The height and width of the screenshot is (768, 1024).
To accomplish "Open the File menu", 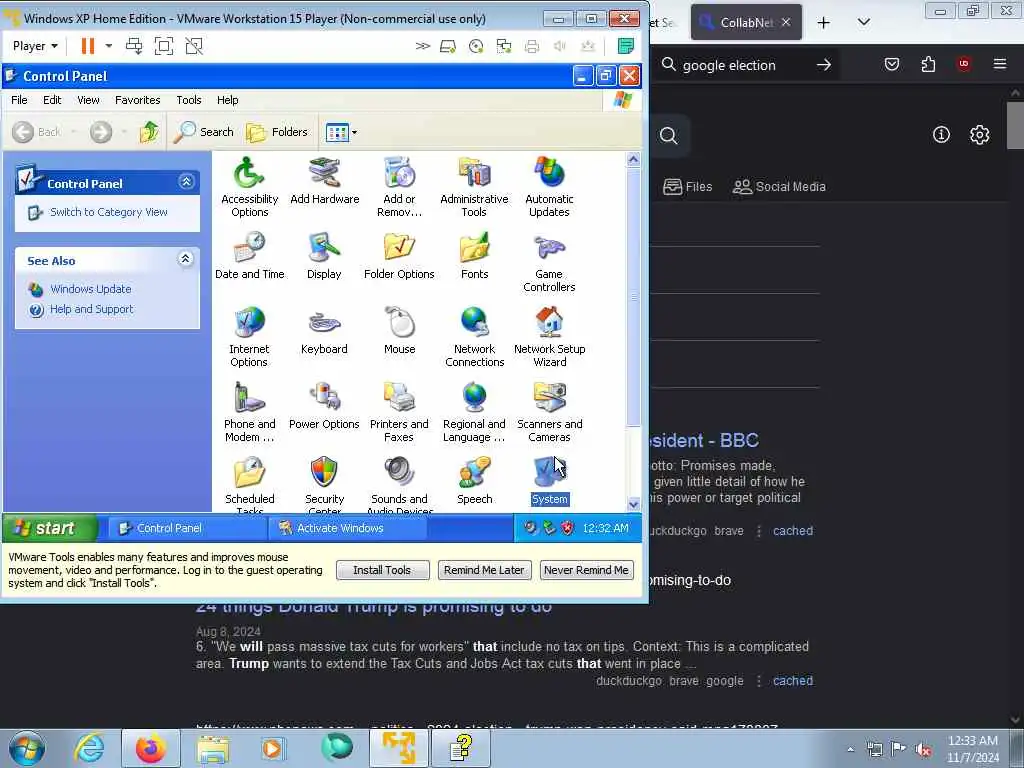I will pyautogui.click(x=19, y=100).
